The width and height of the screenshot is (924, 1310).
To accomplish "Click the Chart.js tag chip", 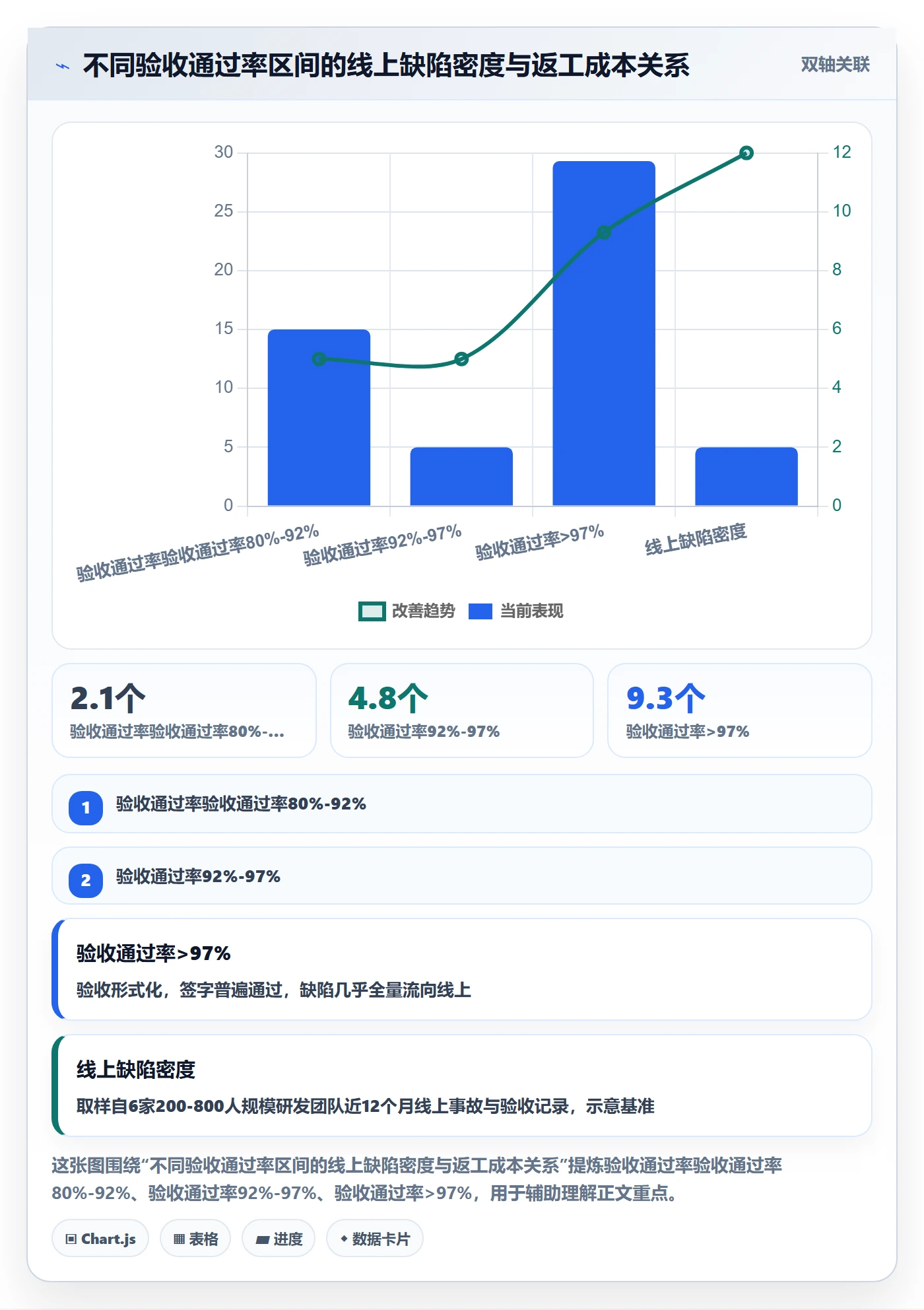I will (100, 1239).
